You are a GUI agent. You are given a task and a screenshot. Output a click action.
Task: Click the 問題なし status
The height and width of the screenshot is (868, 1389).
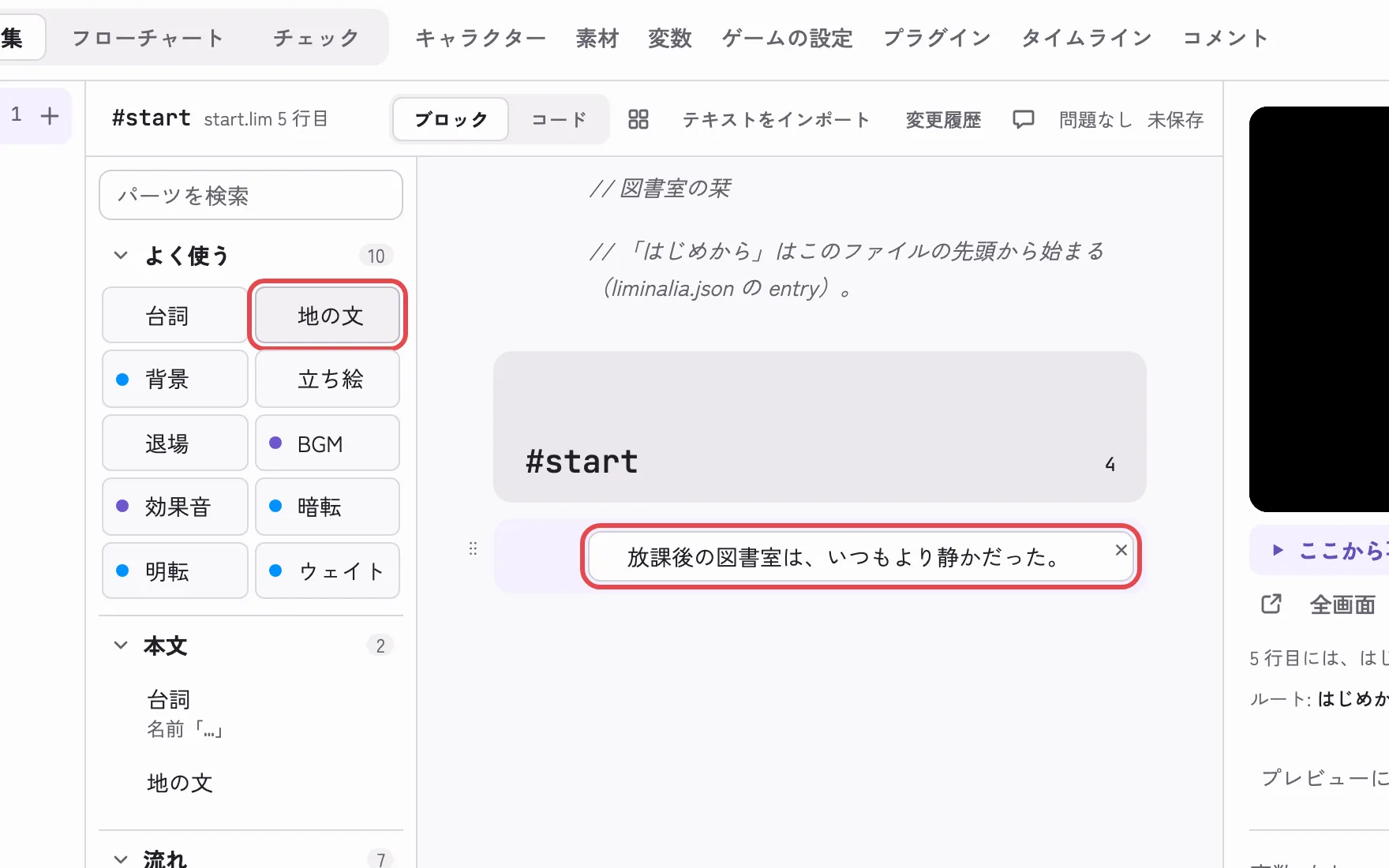[x=1095, y=119]
